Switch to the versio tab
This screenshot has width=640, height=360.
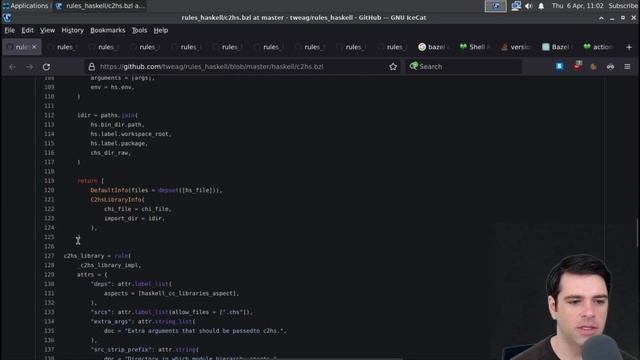(516, 47)
